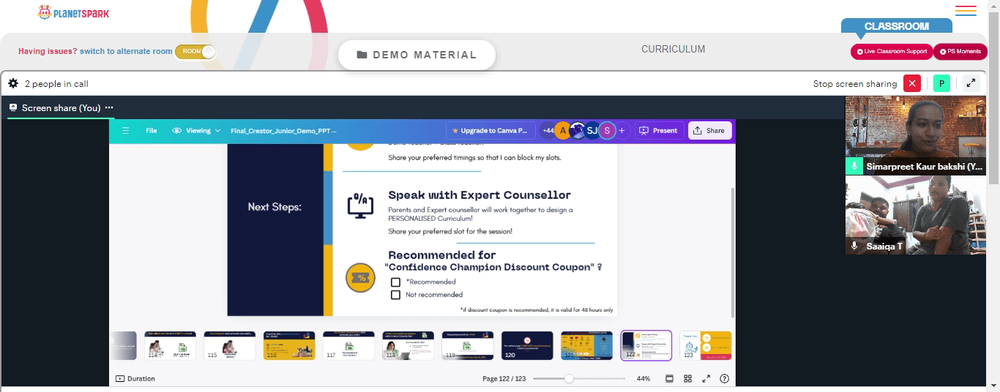The image size is (1000, 392).
Task: Click 2 people in call text
Action: pos(56,83)
